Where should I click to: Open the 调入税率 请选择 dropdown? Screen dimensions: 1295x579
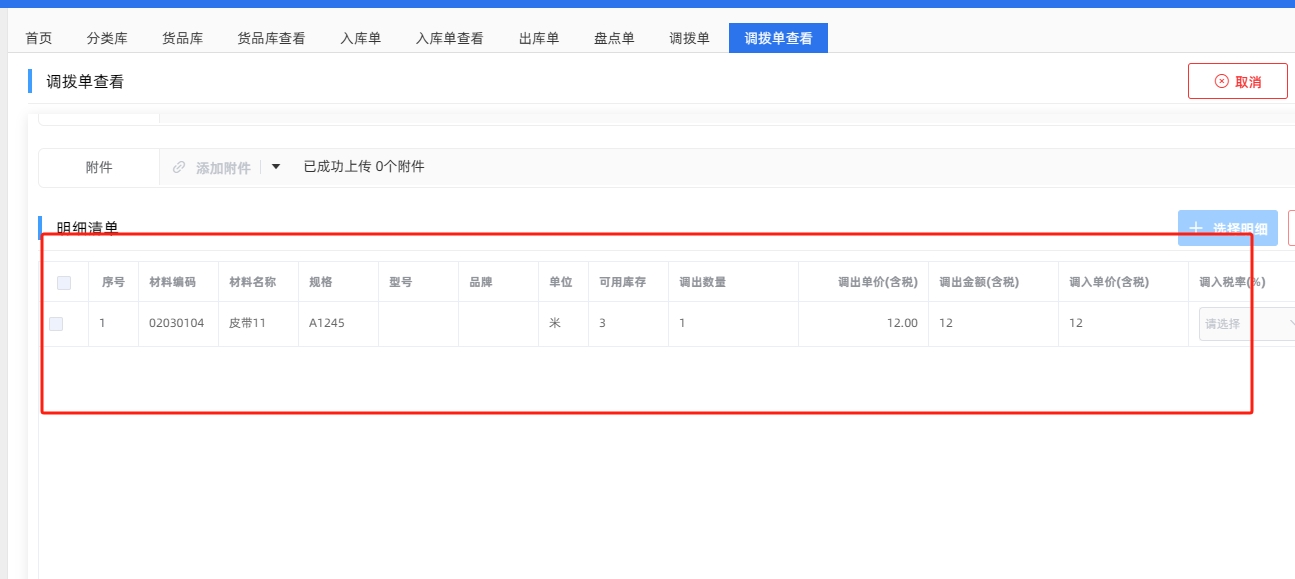point(1248,324)
